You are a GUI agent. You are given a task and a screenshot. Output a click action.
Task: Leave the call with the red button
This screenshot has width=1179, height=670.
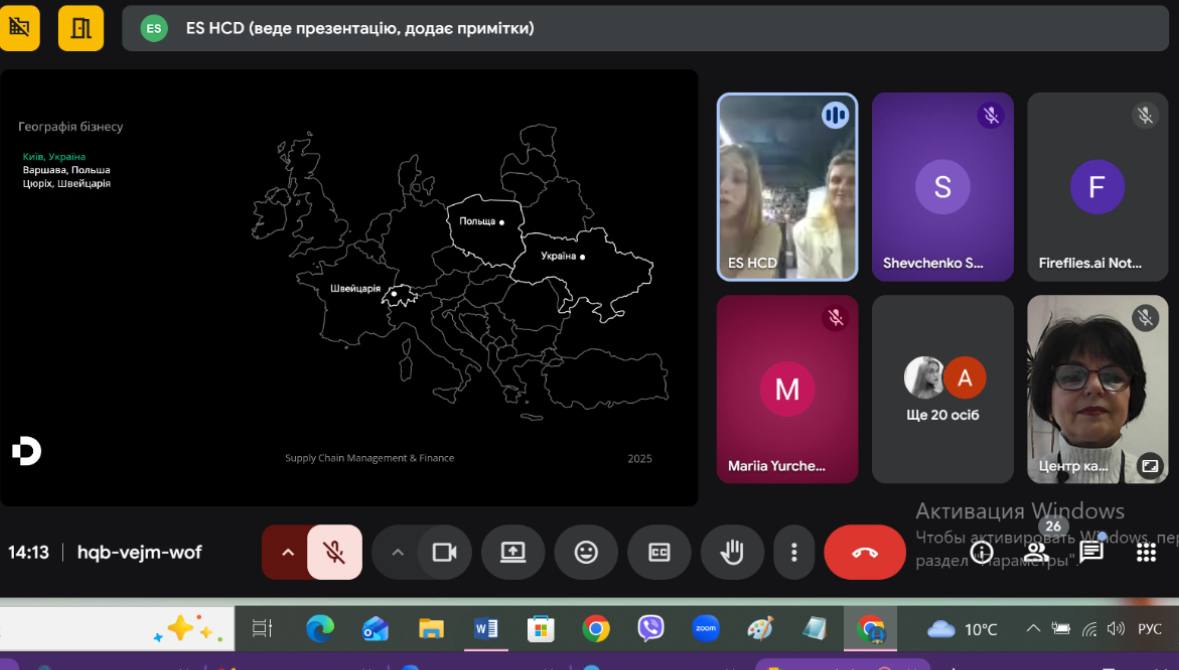point(864,552)
